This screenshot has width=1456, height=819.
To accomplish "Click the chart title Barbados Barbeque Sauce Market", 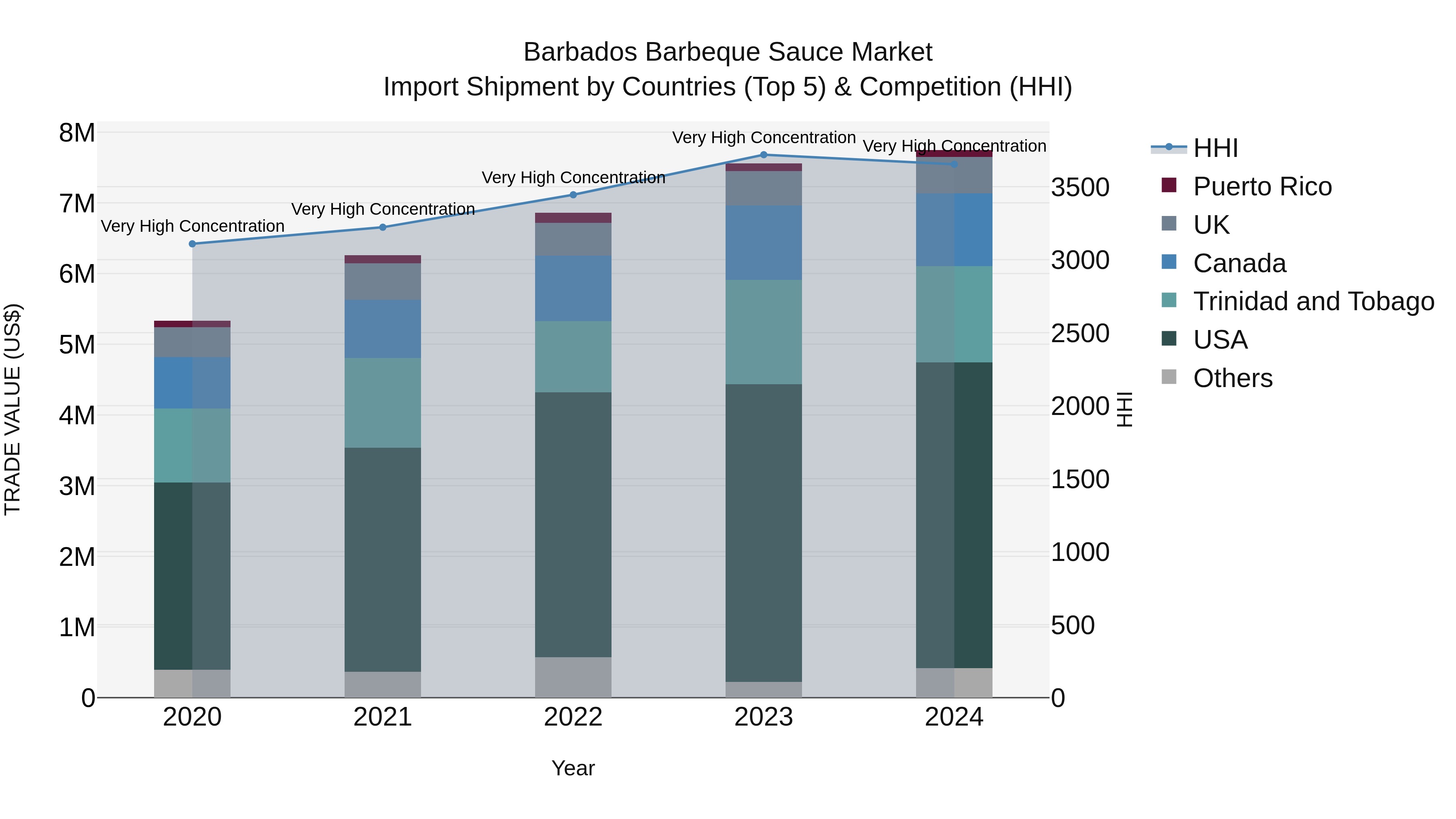I will [x=728, y=52].
